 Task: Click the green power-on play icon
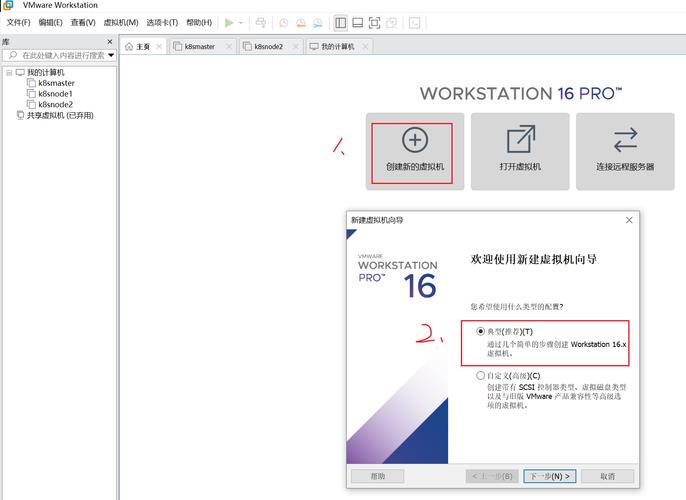(229, 23)
